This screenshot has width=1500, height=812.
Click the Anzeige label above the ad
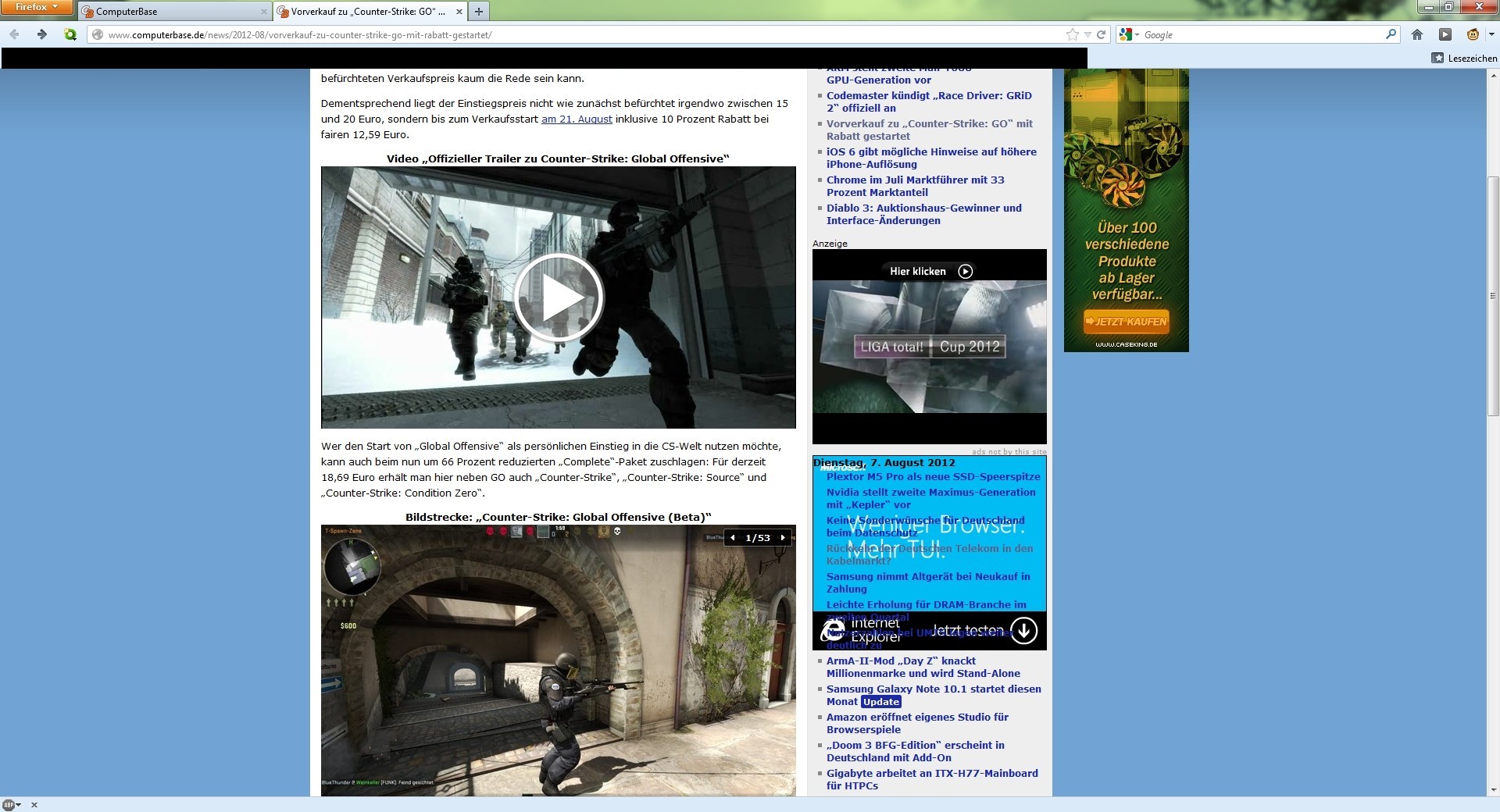tap(830, 244)
